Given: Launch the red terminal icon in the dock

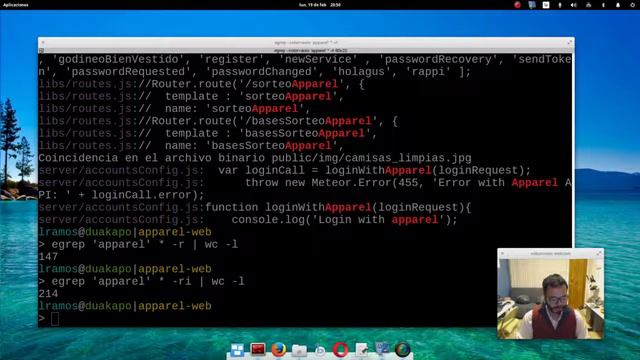Looking at the screenshot, I should click(258, 350).
